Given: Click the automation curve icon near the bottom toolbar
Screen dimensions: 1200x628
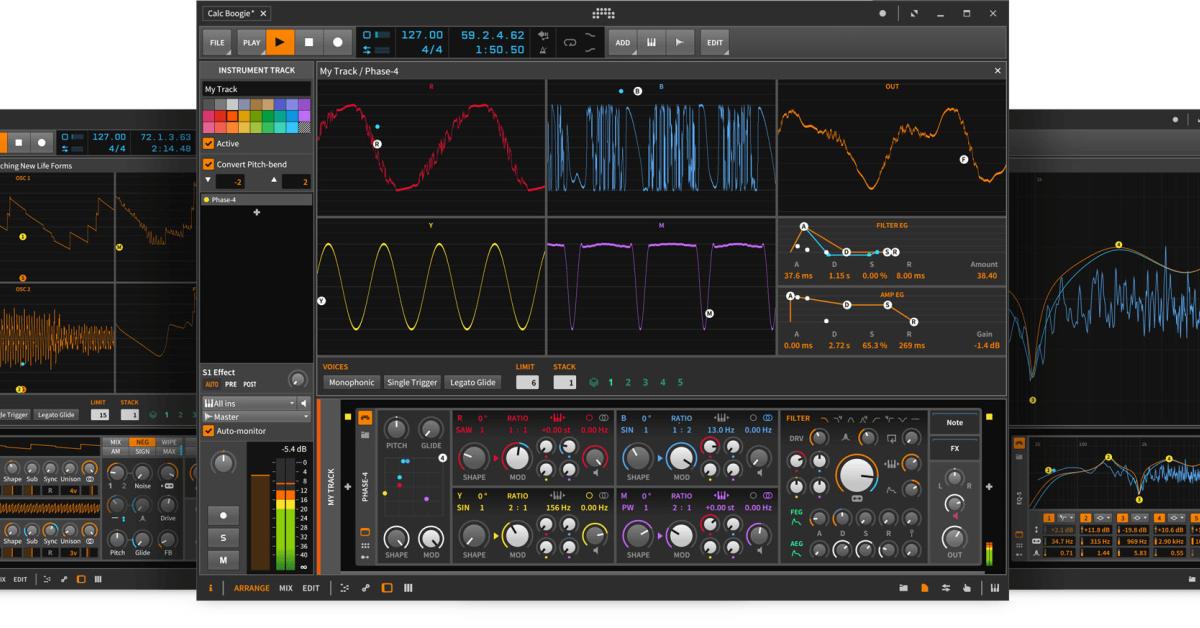Looking at the screenshot, I should 345,588.
